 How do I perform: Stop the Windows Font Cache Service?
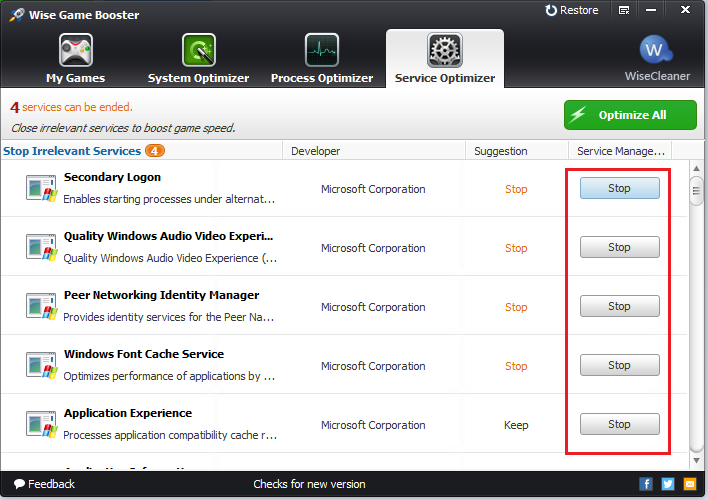pyautogui.click(x=619, y=365)
